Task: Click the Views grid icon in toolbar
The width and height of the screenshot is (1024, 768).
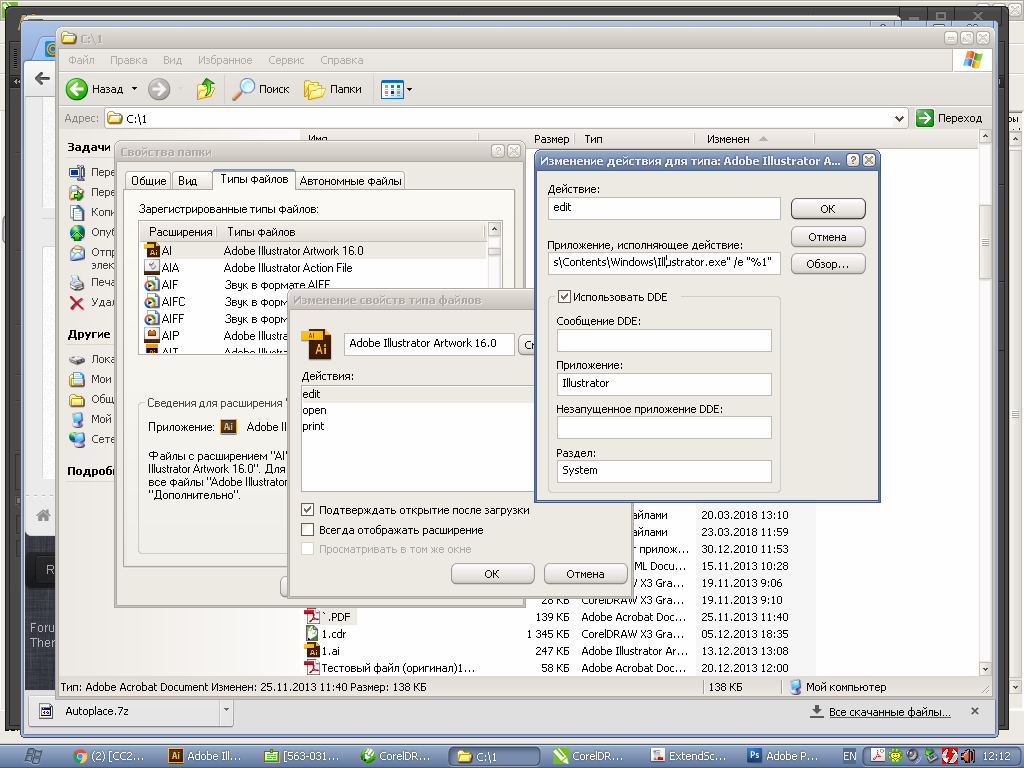Action: [392, 89]
